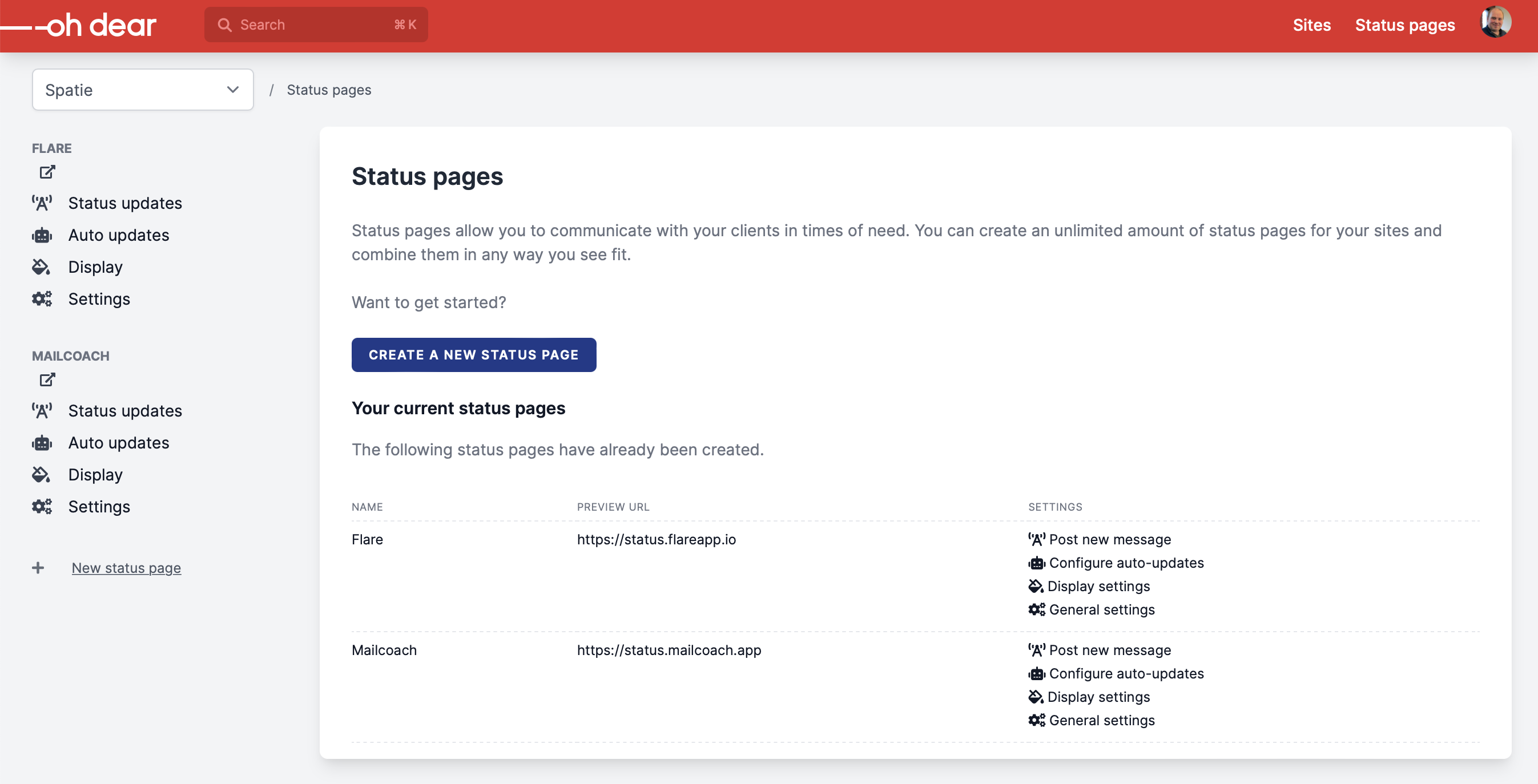
Task: Click broadcast icon in Flare table row
Action: (1037, 539)
